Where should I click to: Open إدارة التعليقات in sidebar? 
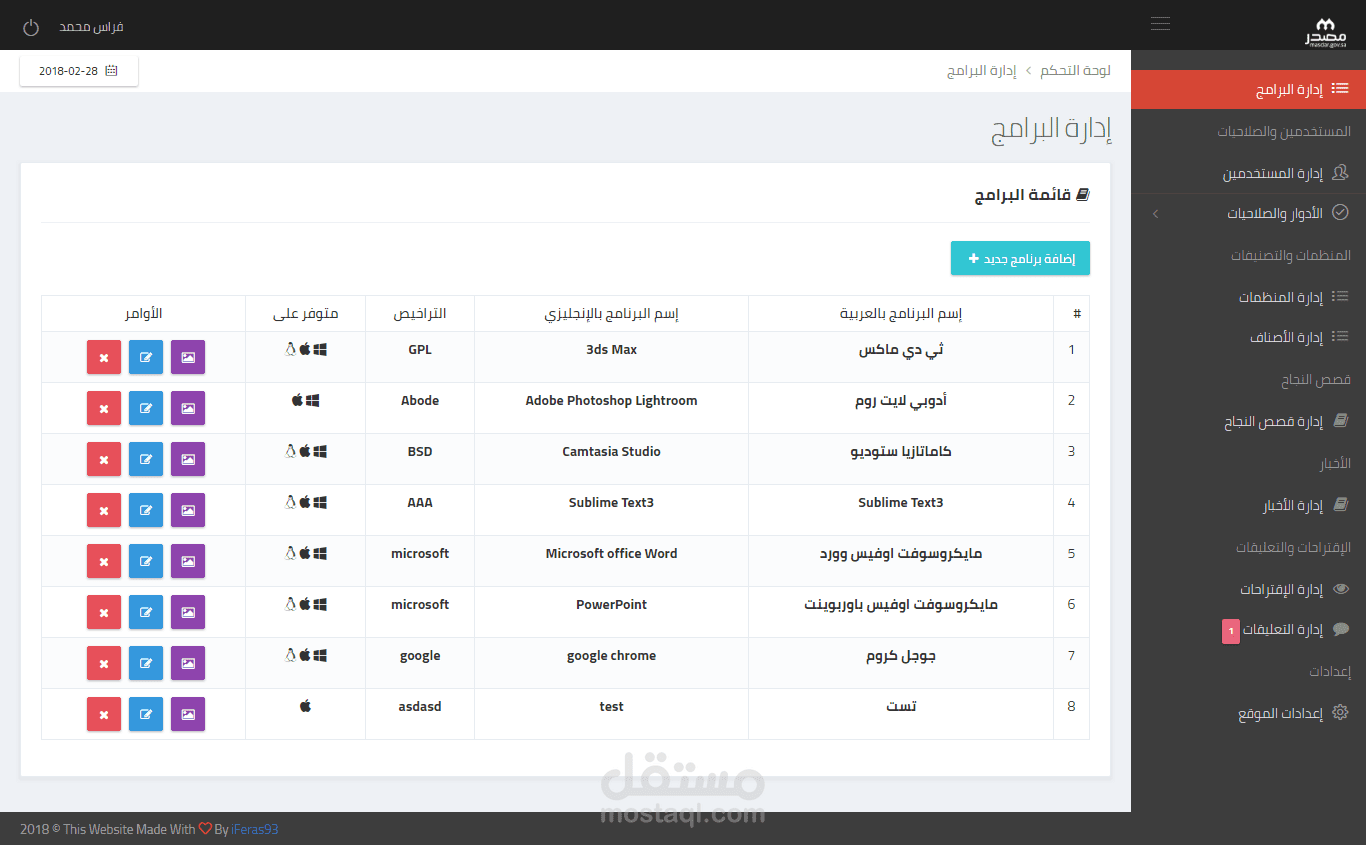pos(1248,629)
